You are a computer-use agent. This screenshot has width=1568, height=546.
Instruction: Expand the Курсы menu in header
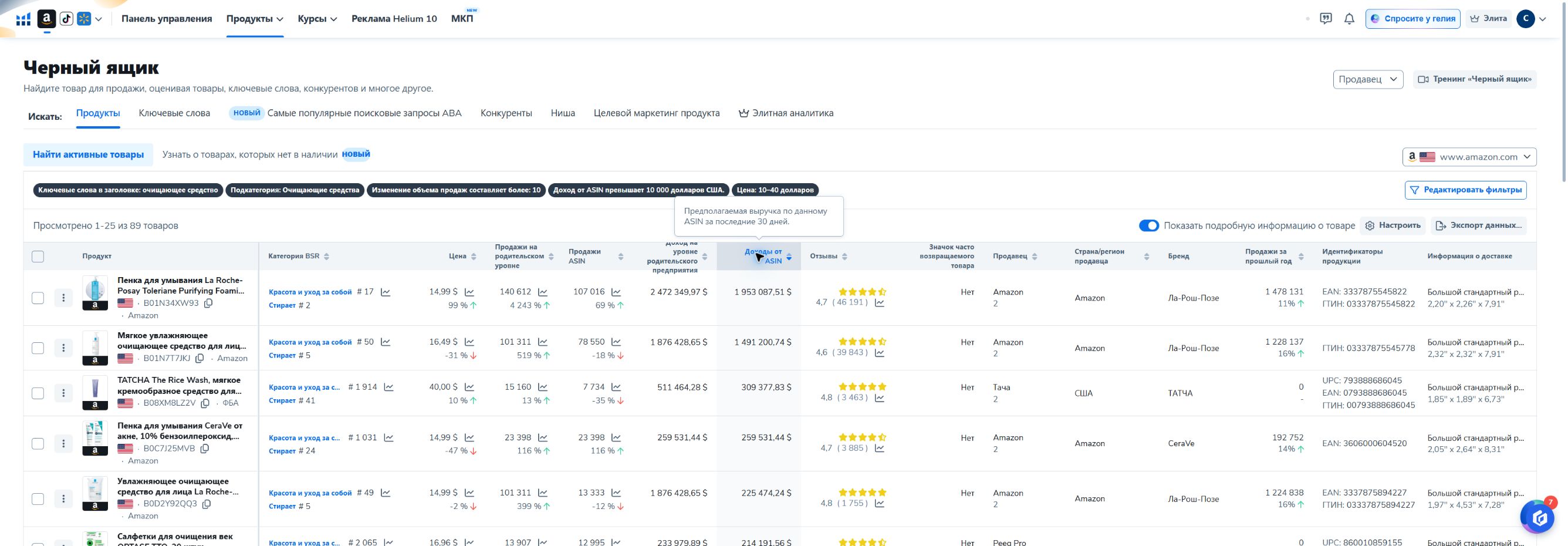pos(317,19)
